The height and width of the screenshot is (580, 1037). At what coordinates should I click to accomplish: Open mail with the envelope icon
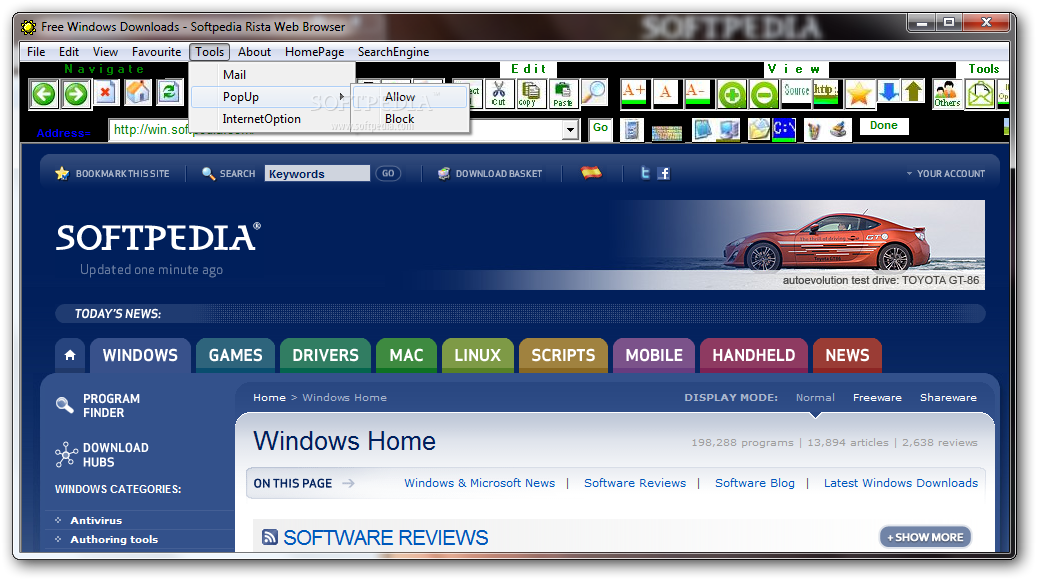980,93
